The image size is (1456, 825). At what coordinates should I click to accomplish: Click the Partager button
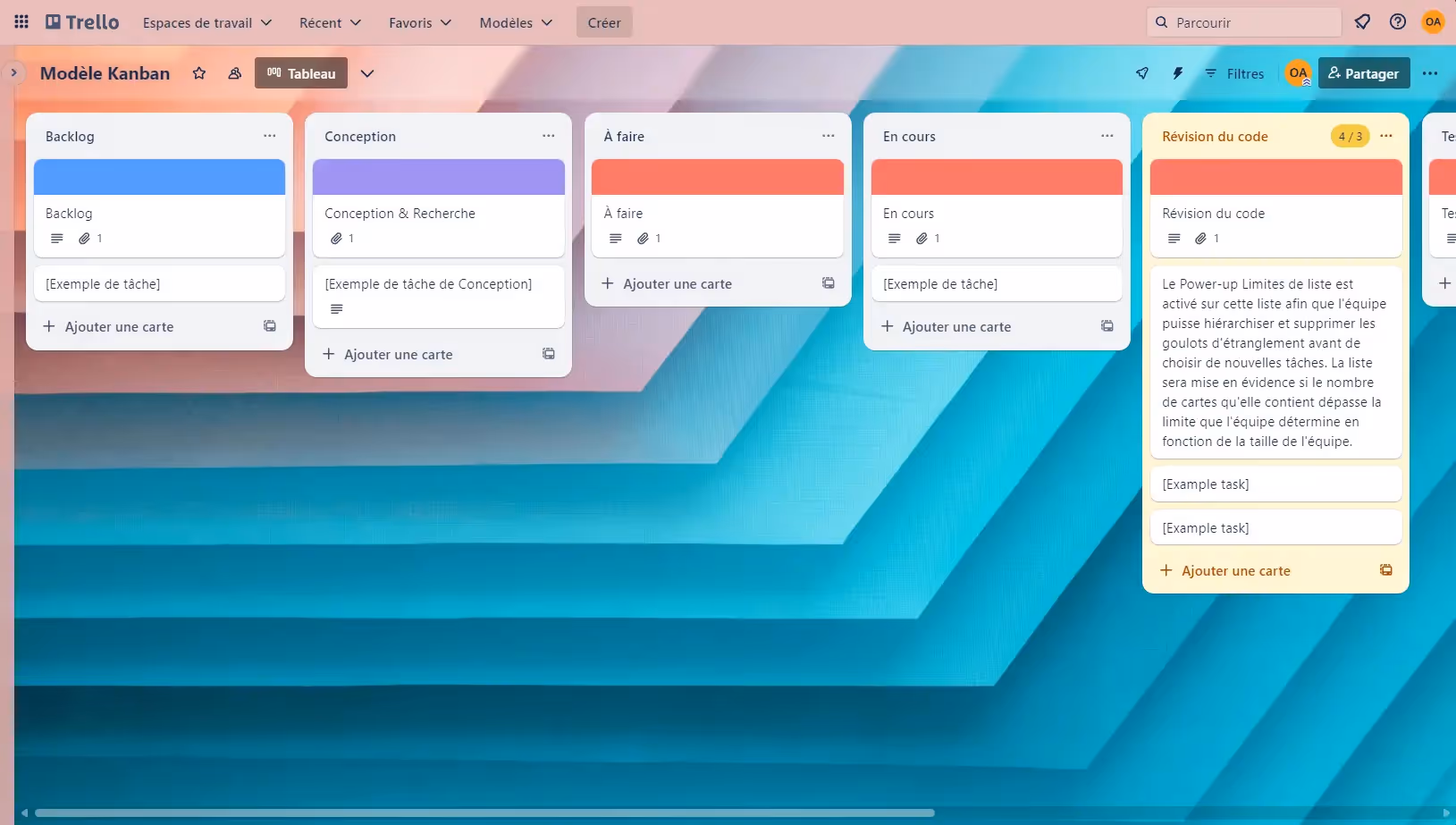click(x=1363, y=72)
